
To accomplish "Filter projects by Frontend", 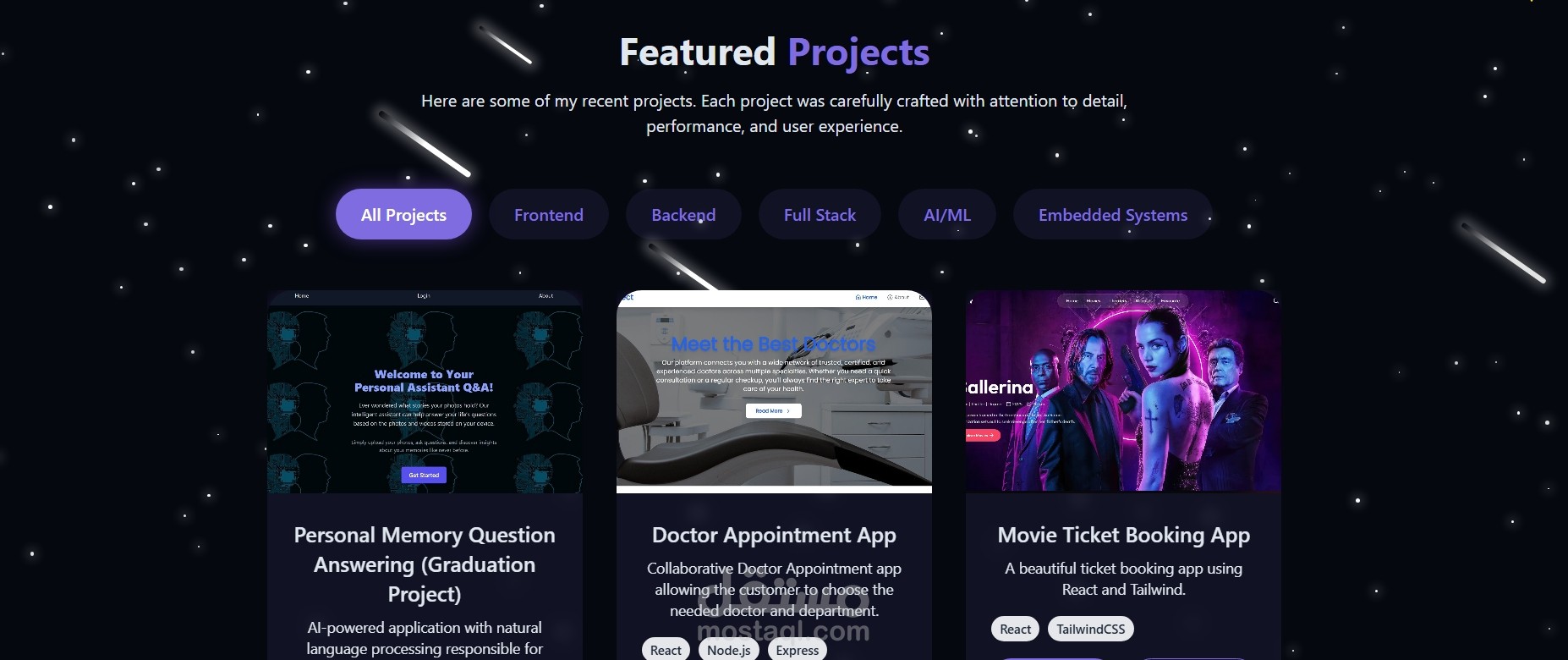I will 548,214.
